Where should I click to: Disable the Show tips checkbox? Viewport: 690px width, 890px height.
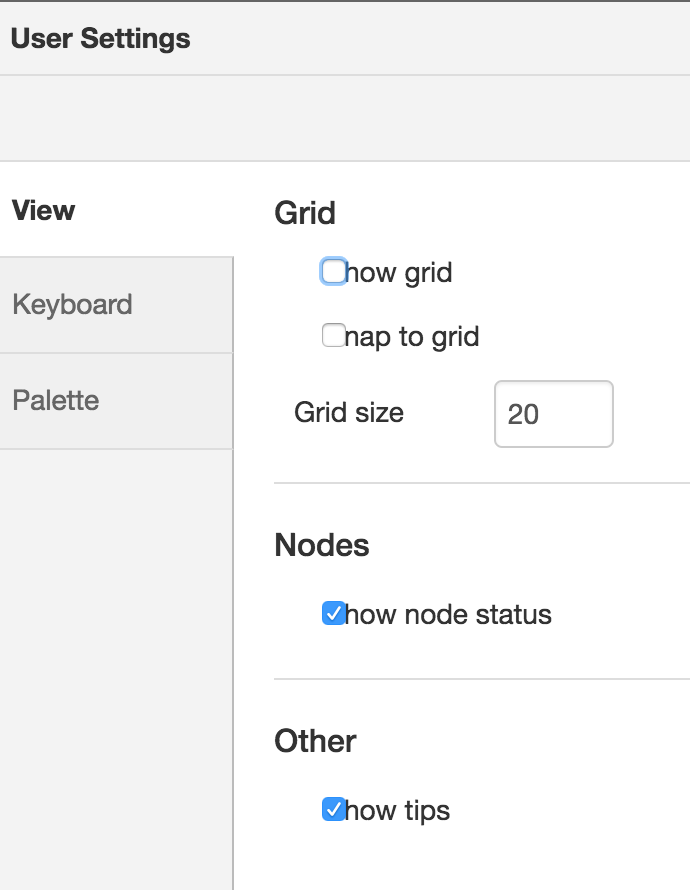(x=333, y=809)
